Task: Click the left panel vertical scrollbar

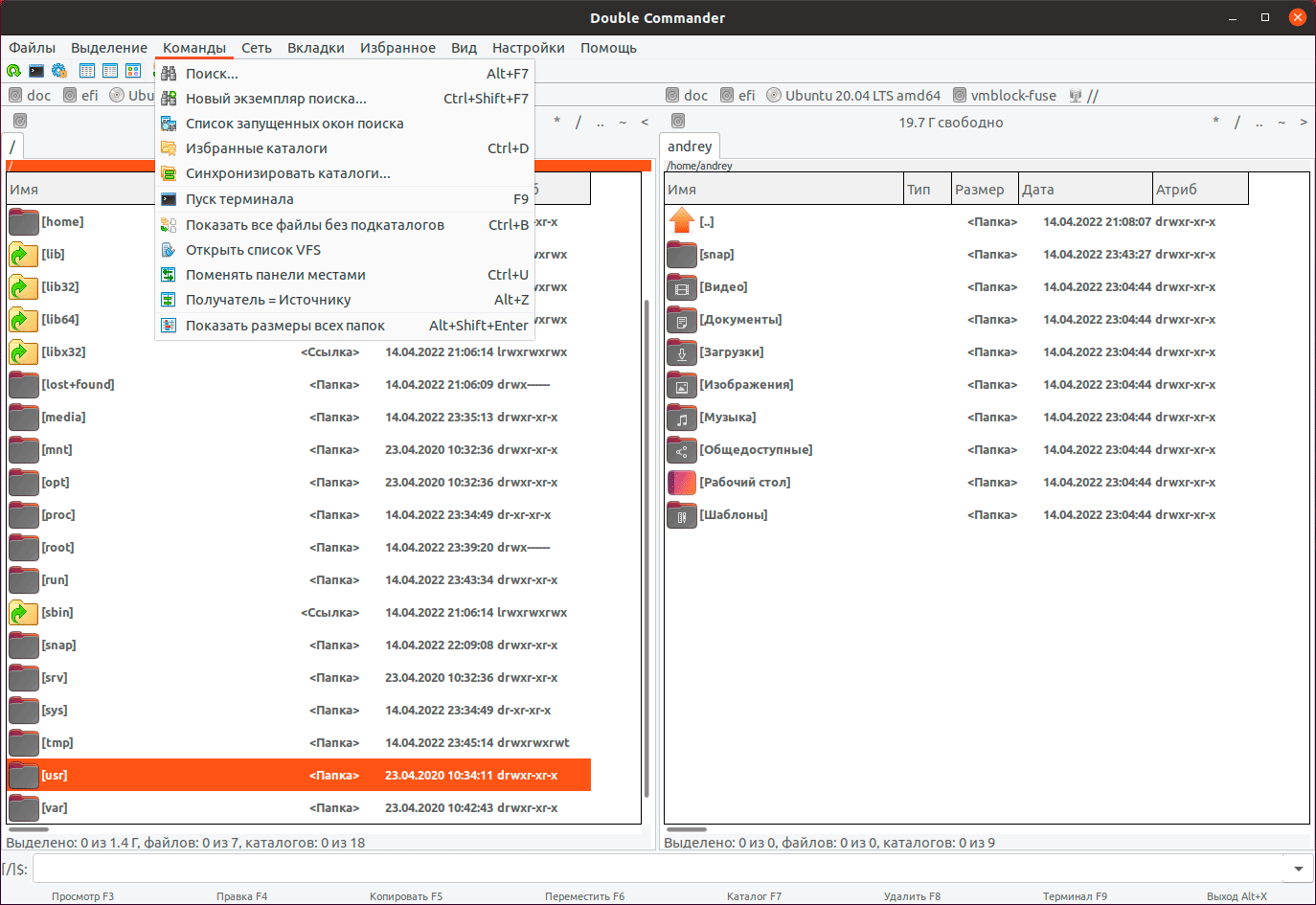Action: pos(647,546)
